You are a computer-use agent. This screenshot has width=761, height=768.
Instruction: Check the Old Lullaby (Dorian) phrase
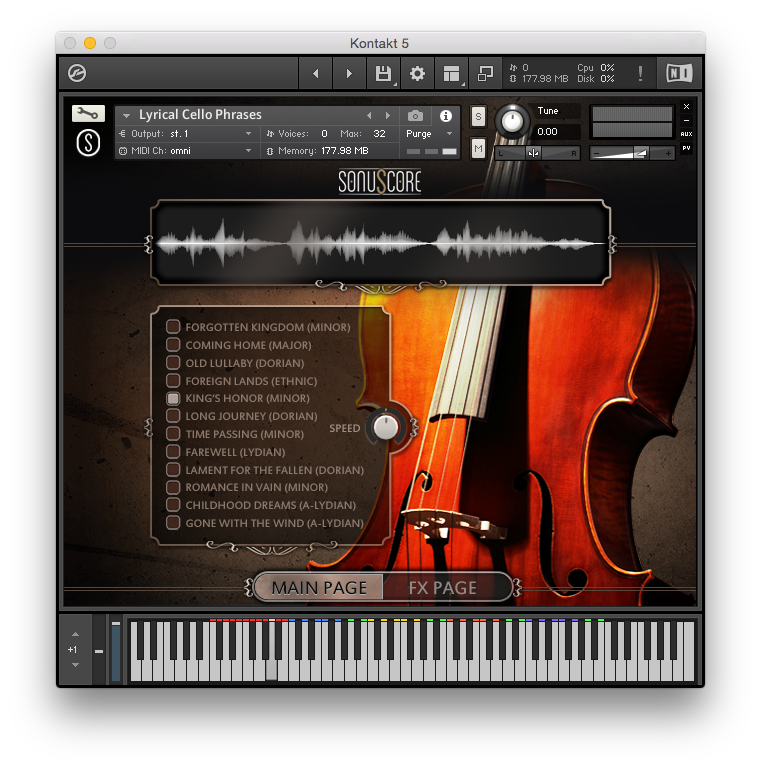pyautogui.click(x=173, y=362)
